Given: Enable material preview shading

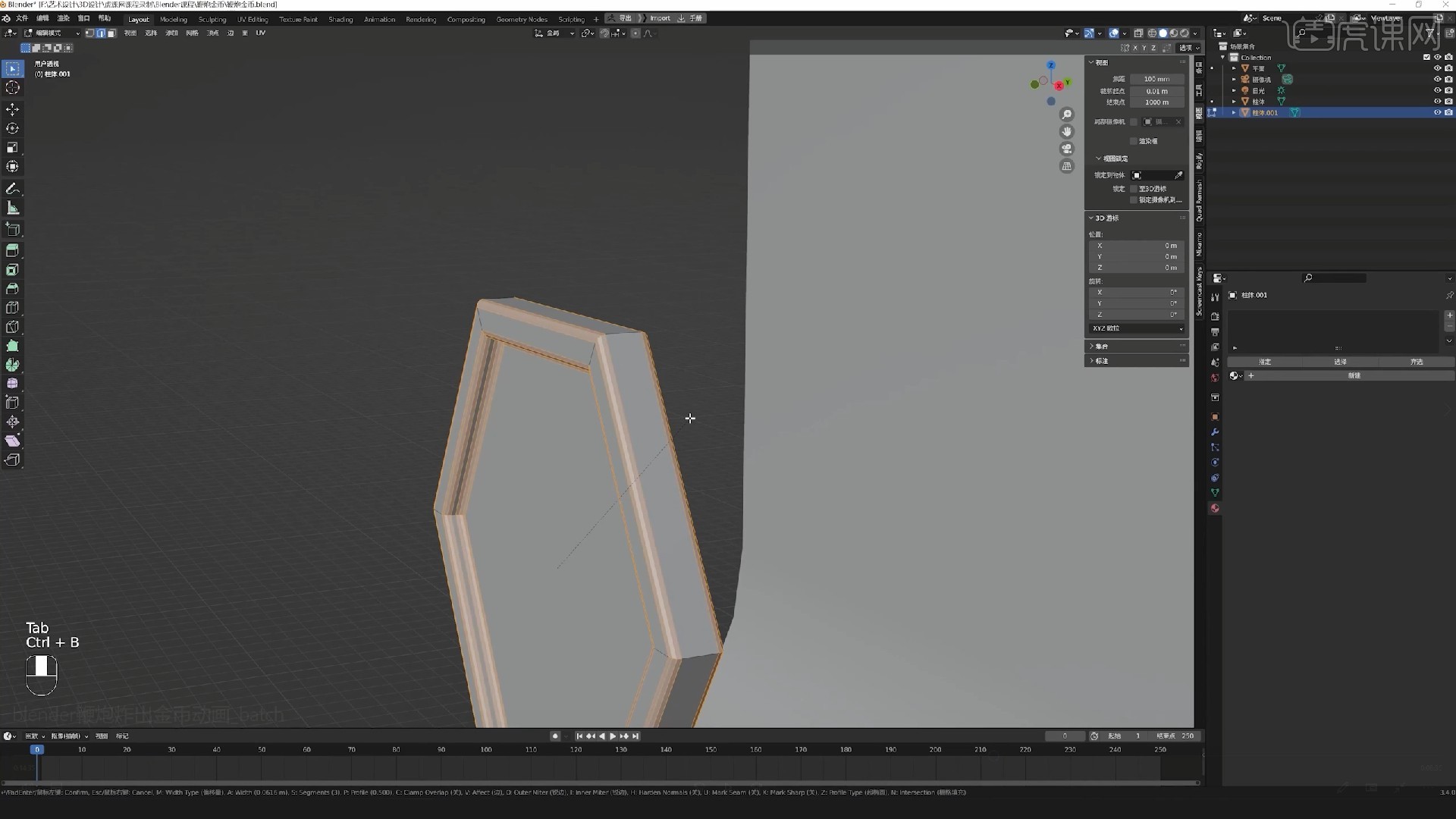Looking at the screenshot, I should [x=1174, y=33].
